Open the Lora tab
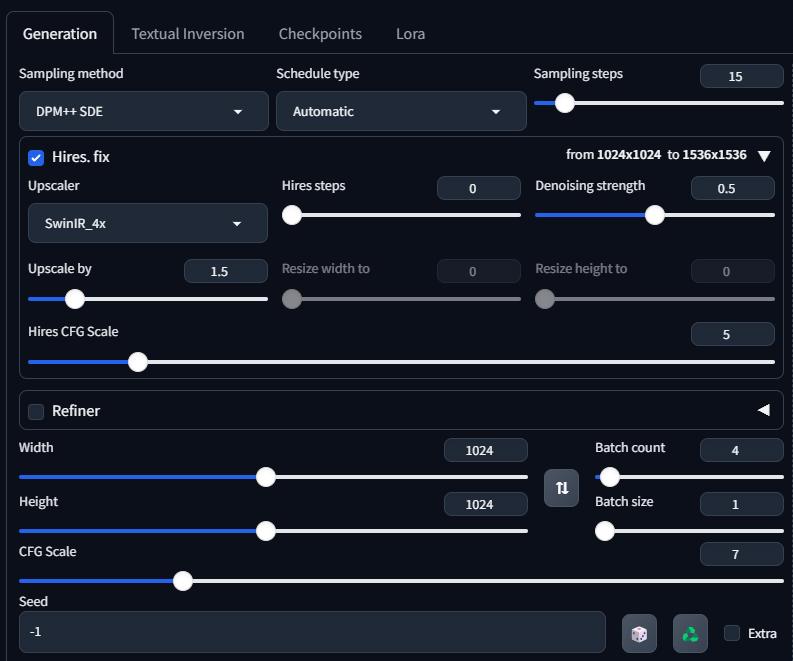This screenshot has width=793, height=661. (410, 34)
